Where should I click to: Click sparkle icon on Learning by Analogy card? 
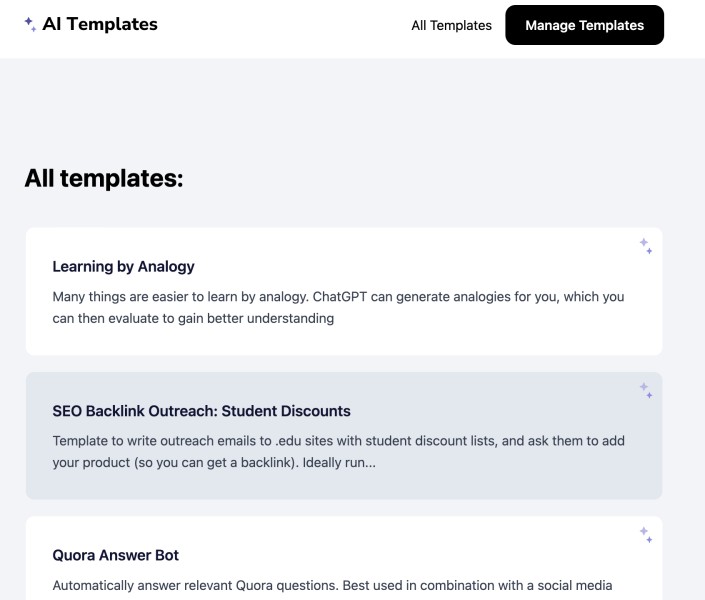pos(646,246)
